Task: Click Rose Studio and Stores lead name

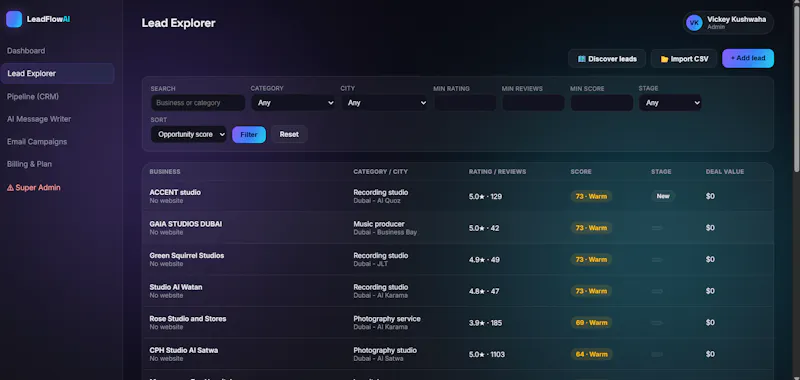Action: click(x=188, y=319)
